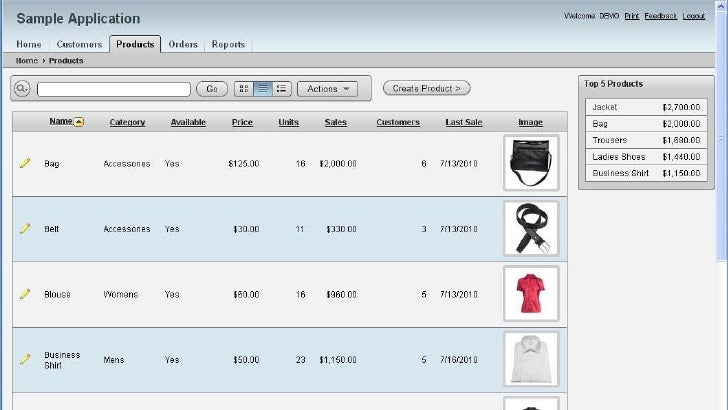Open the red Blouse product image
Viewport: 728px width, 410px height.
(531, 293)
